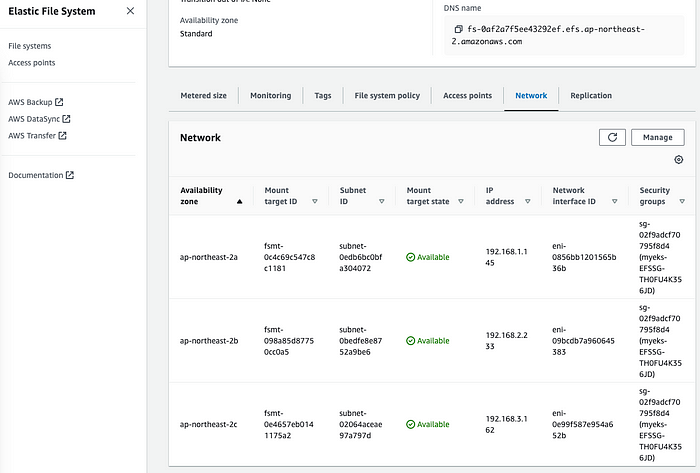Click the Available status icon for ap-northeast-2c
The image size is (700, 473).
(411, 424)
